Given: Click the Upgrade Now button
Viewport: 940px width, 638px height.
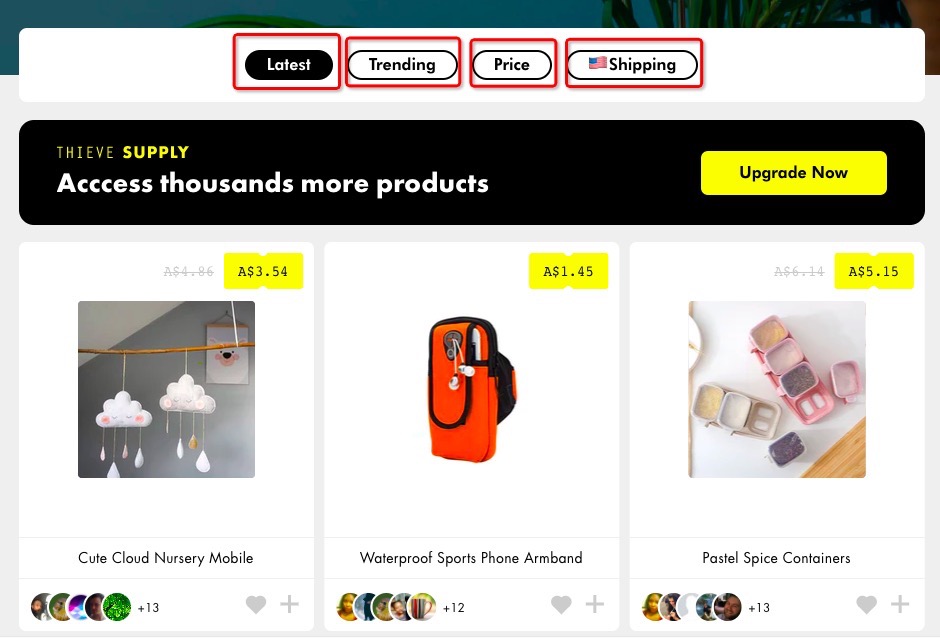Looking at the screenshot, I should coord(794,173).
